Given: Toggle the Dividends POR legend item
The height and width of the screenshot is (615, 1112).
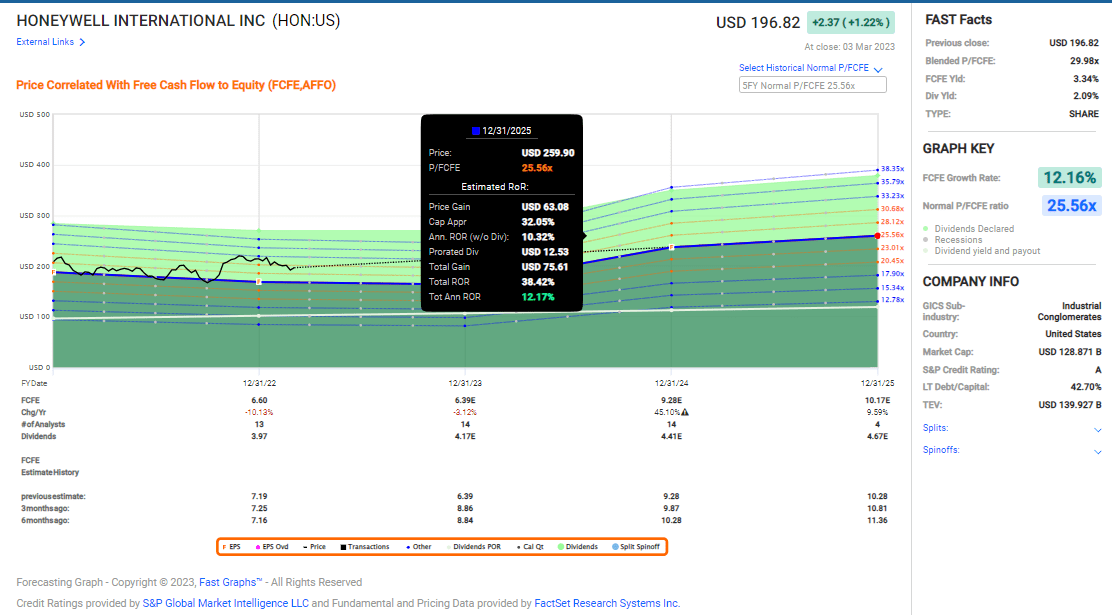Looking at the screenshot, I should (x=474, y=547).
